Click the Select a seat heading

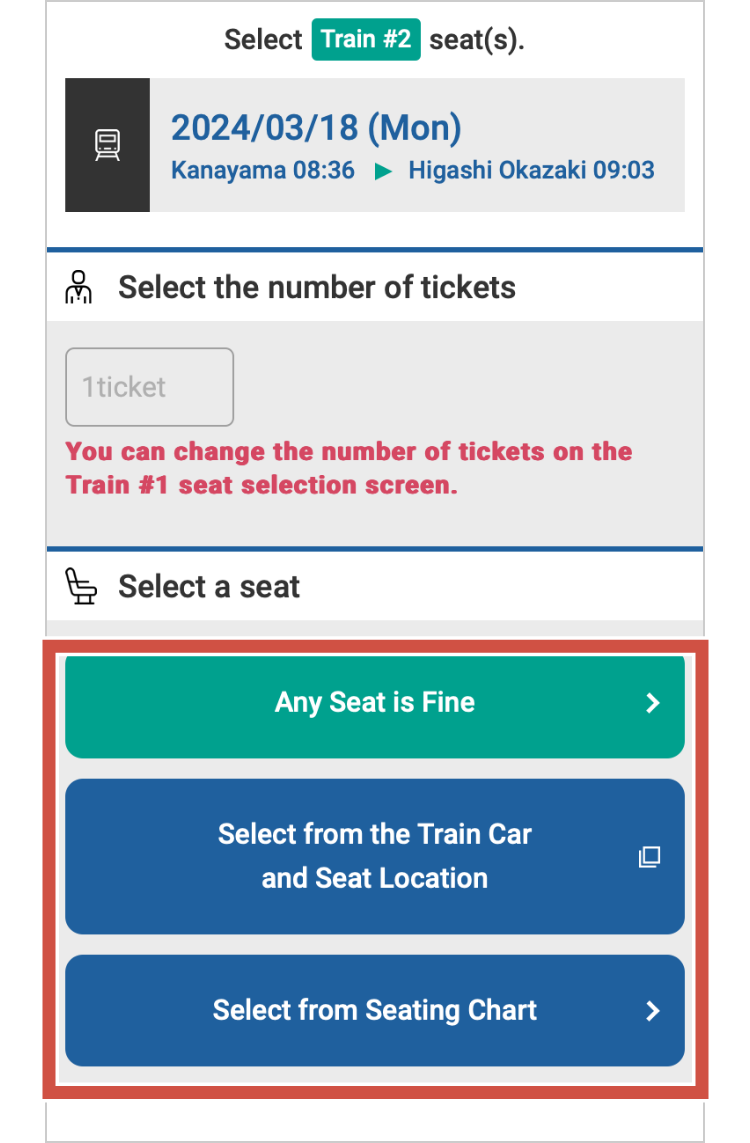(209, 586)
